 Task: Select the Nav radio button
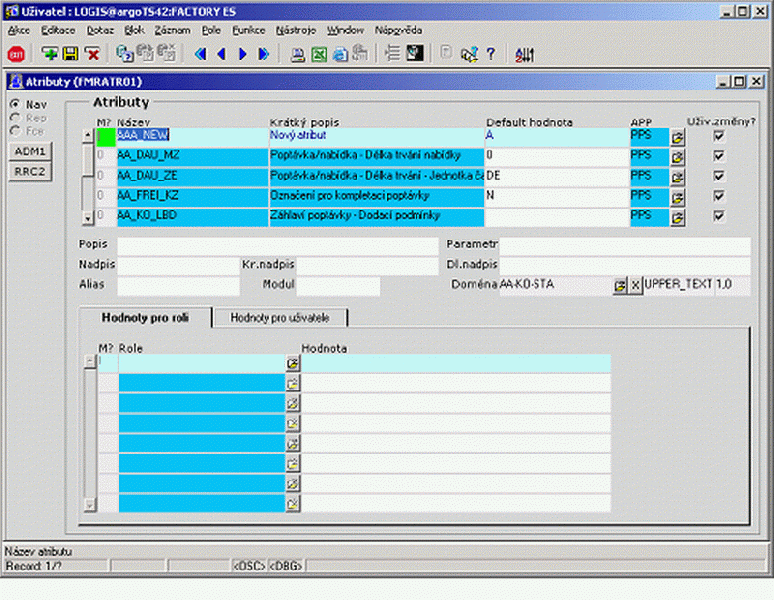[x=15, y=104]
